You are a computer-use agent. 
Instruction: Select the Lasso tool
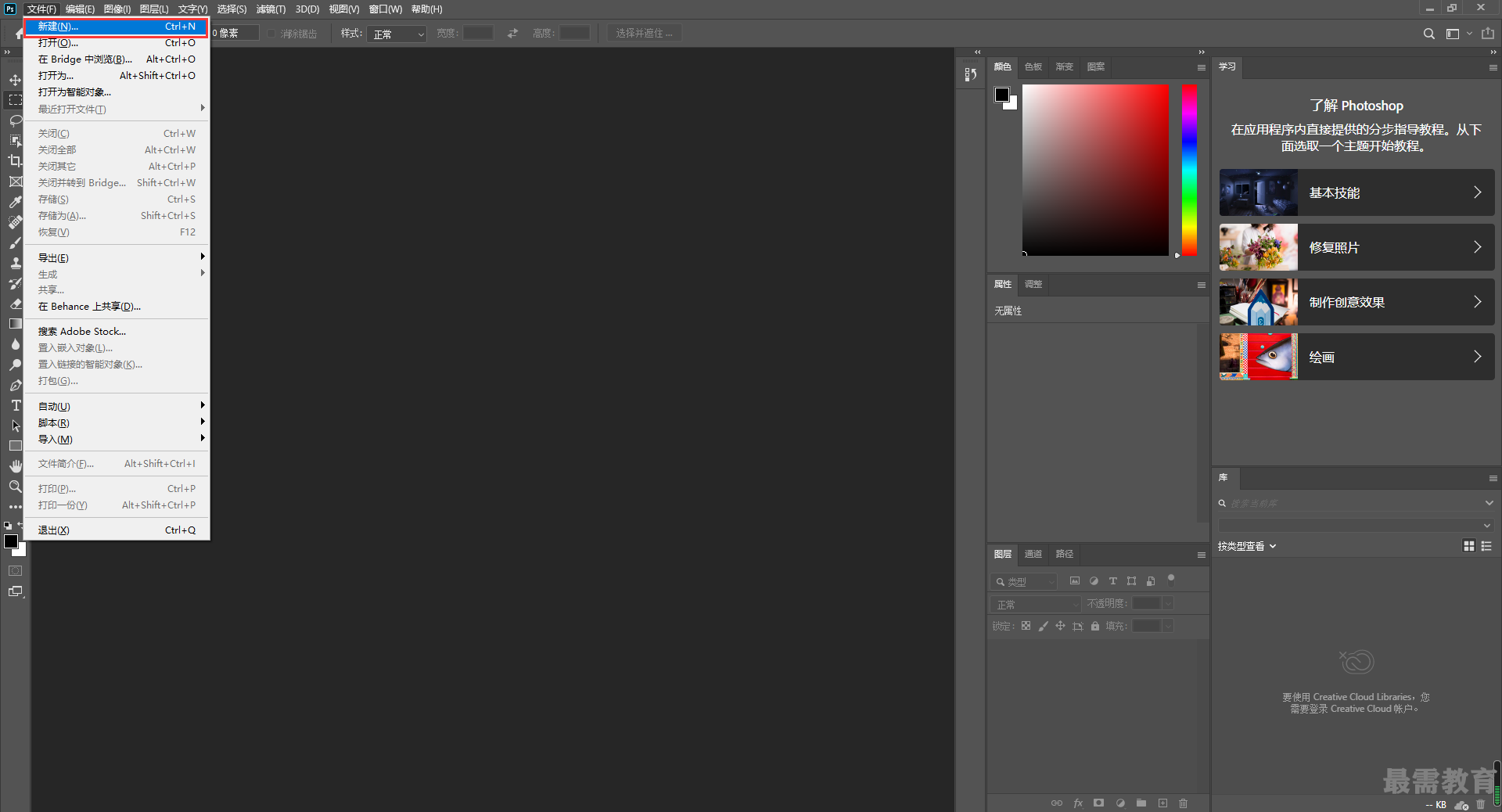[x=15, y=120]
